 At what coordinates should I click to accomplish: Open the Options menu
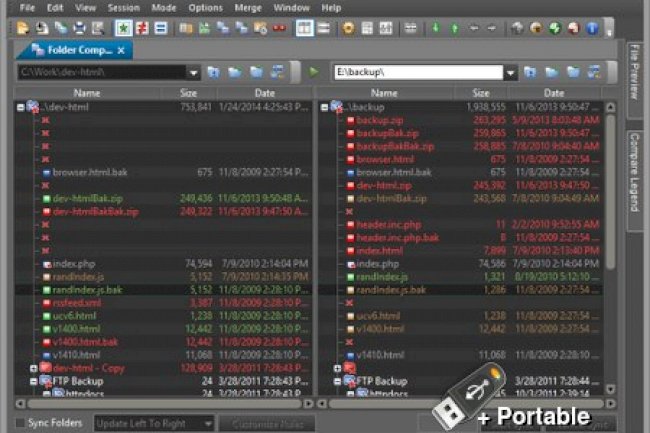coord(205,7)
